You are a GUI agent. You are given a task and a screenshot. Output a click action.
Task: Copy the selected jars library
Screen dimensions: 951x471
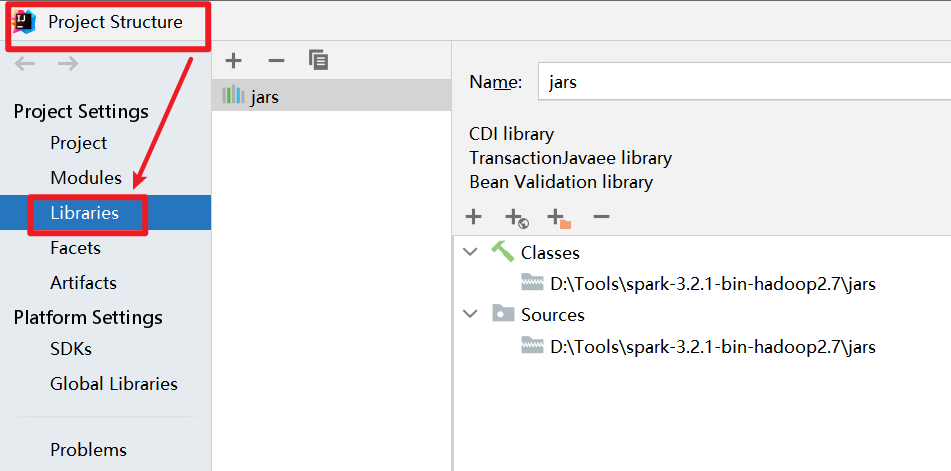pos(318,61)
